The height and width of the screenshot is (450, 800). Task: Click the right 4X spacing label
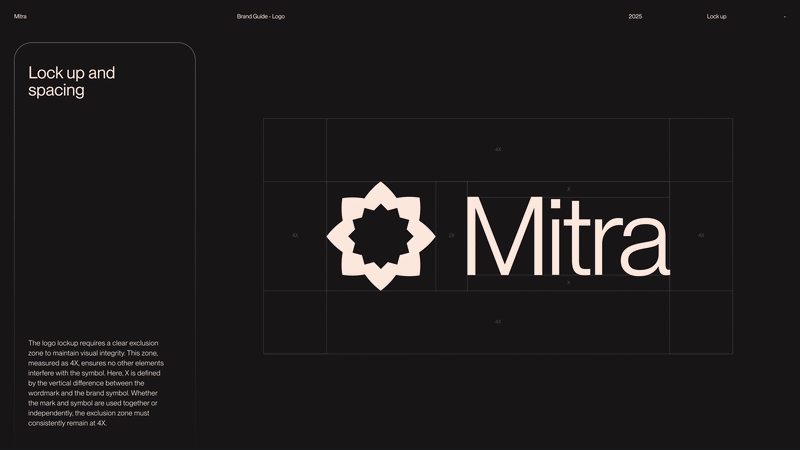(x=701, y=236)
